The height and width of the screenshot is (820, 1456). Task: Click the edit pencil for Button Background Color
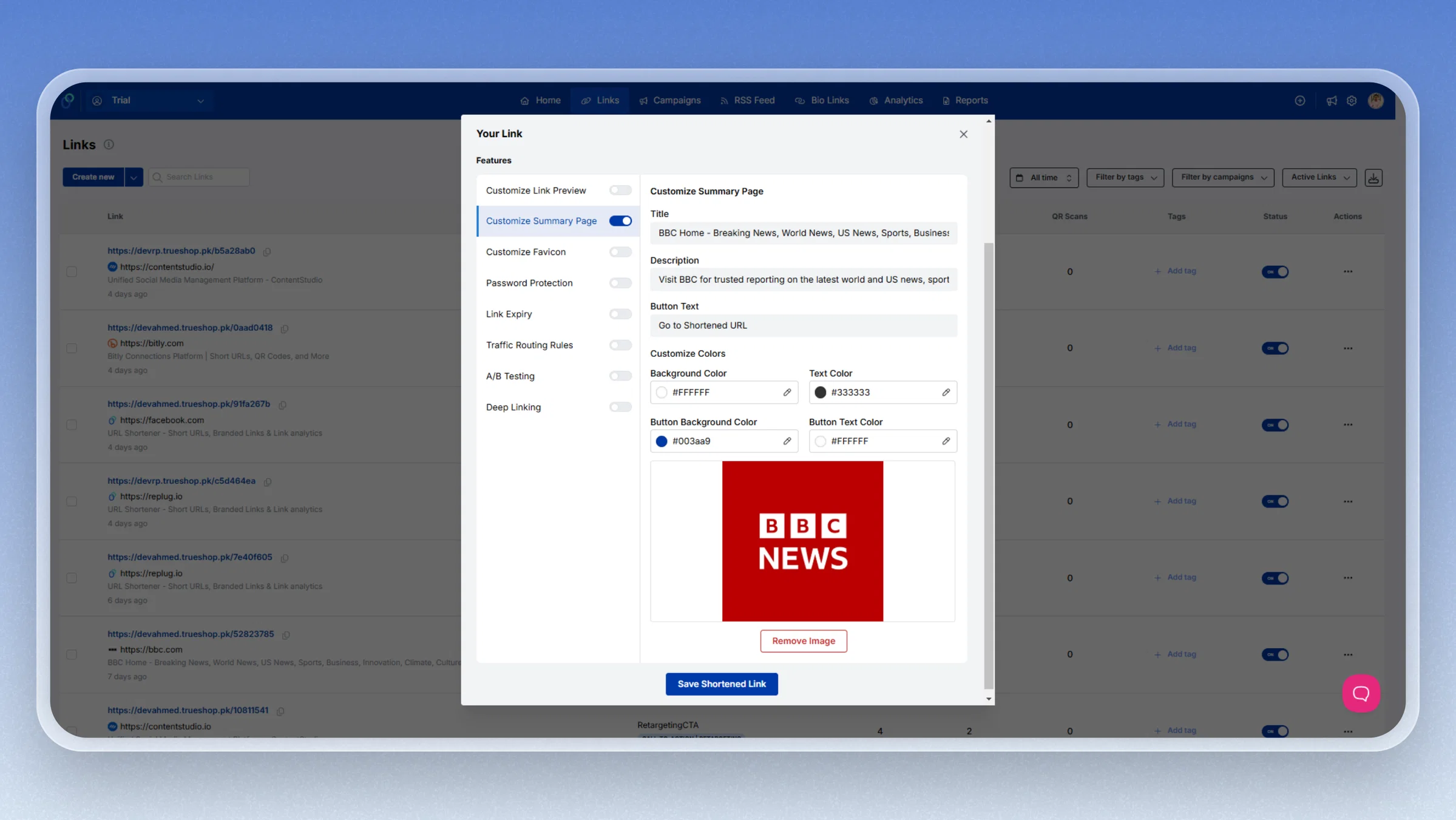point(787,441)
